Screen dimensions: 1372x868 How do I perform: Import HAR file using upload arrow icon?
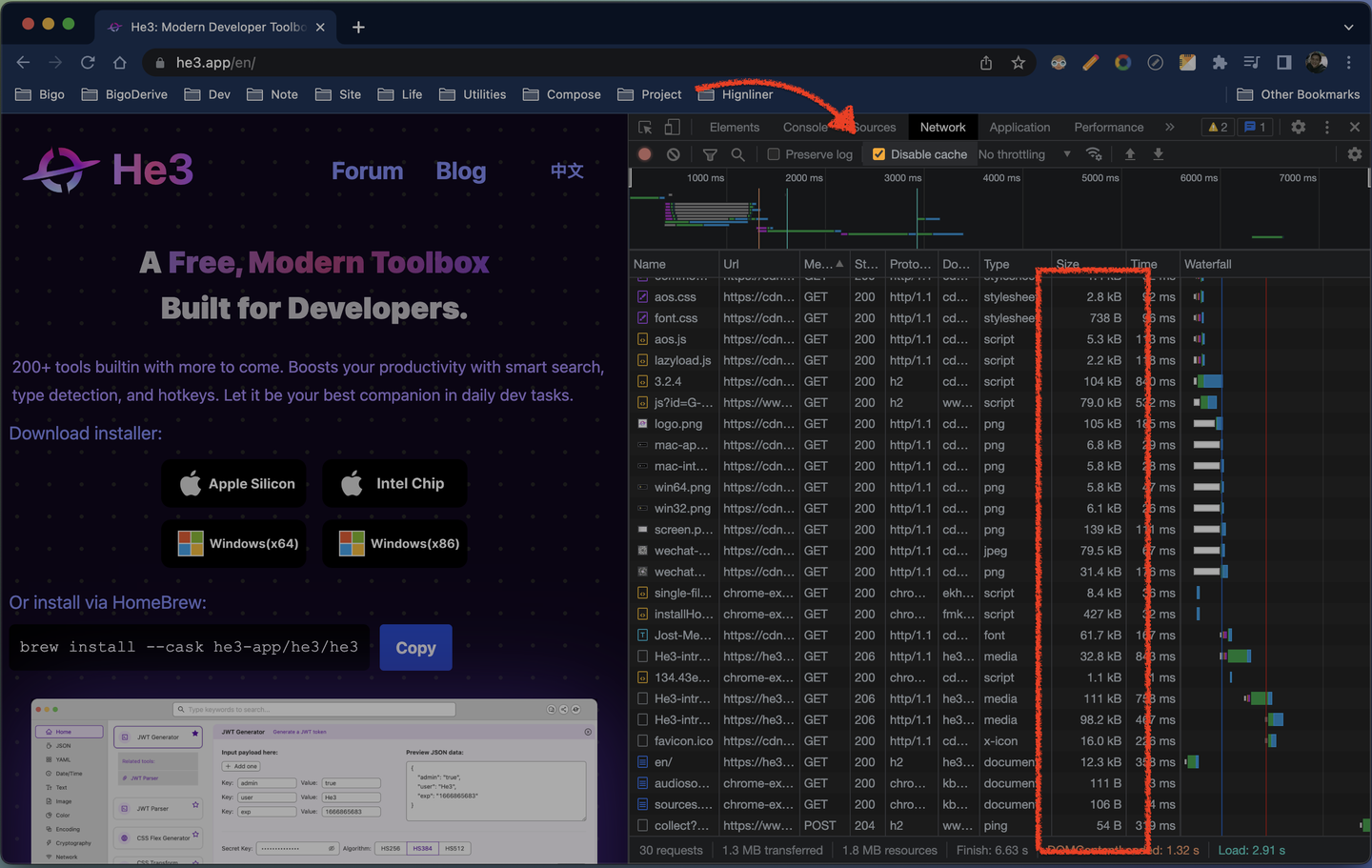[1129, 153]
